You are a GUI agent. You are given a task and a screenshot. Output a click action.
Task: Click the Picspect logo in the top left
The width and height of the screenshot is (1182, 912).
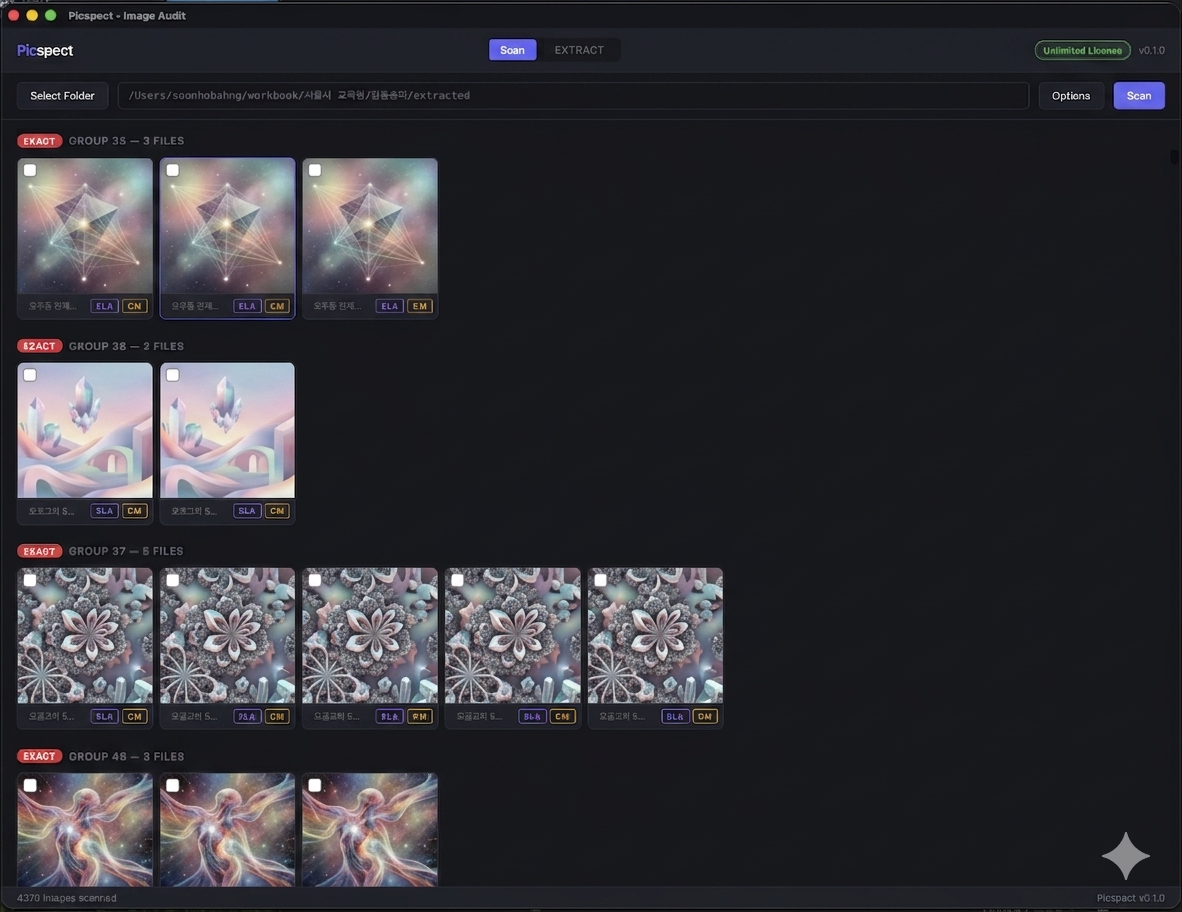tap(44, 50)
